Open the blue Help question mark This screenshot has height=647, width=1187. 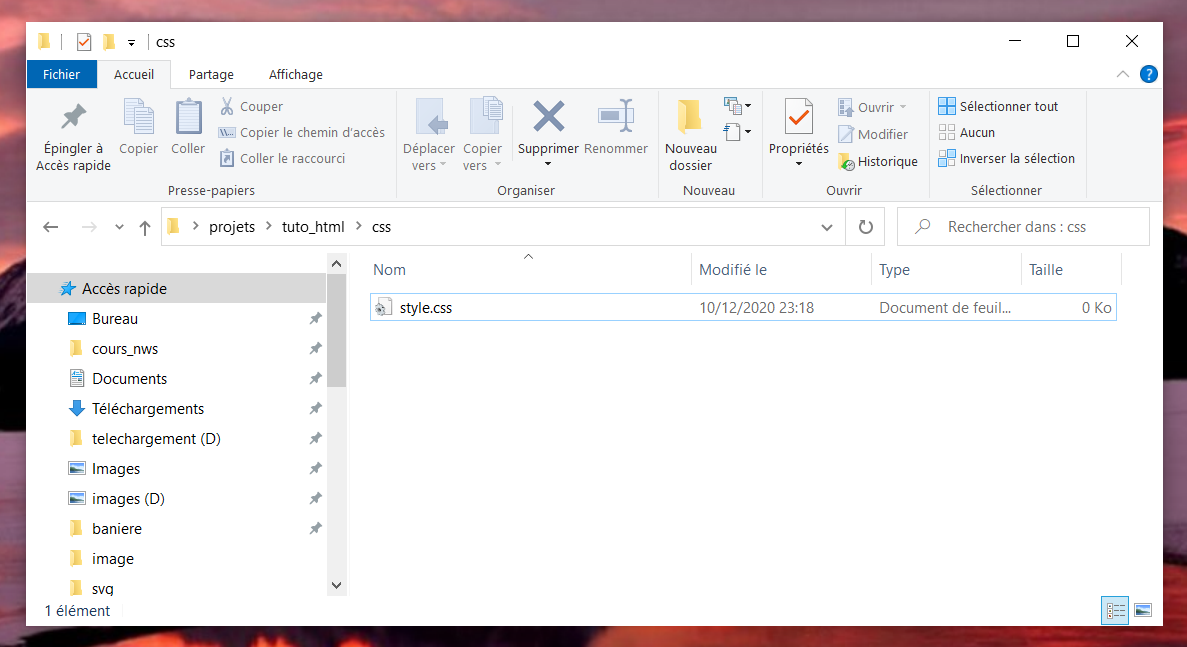tap(1148, 74)
